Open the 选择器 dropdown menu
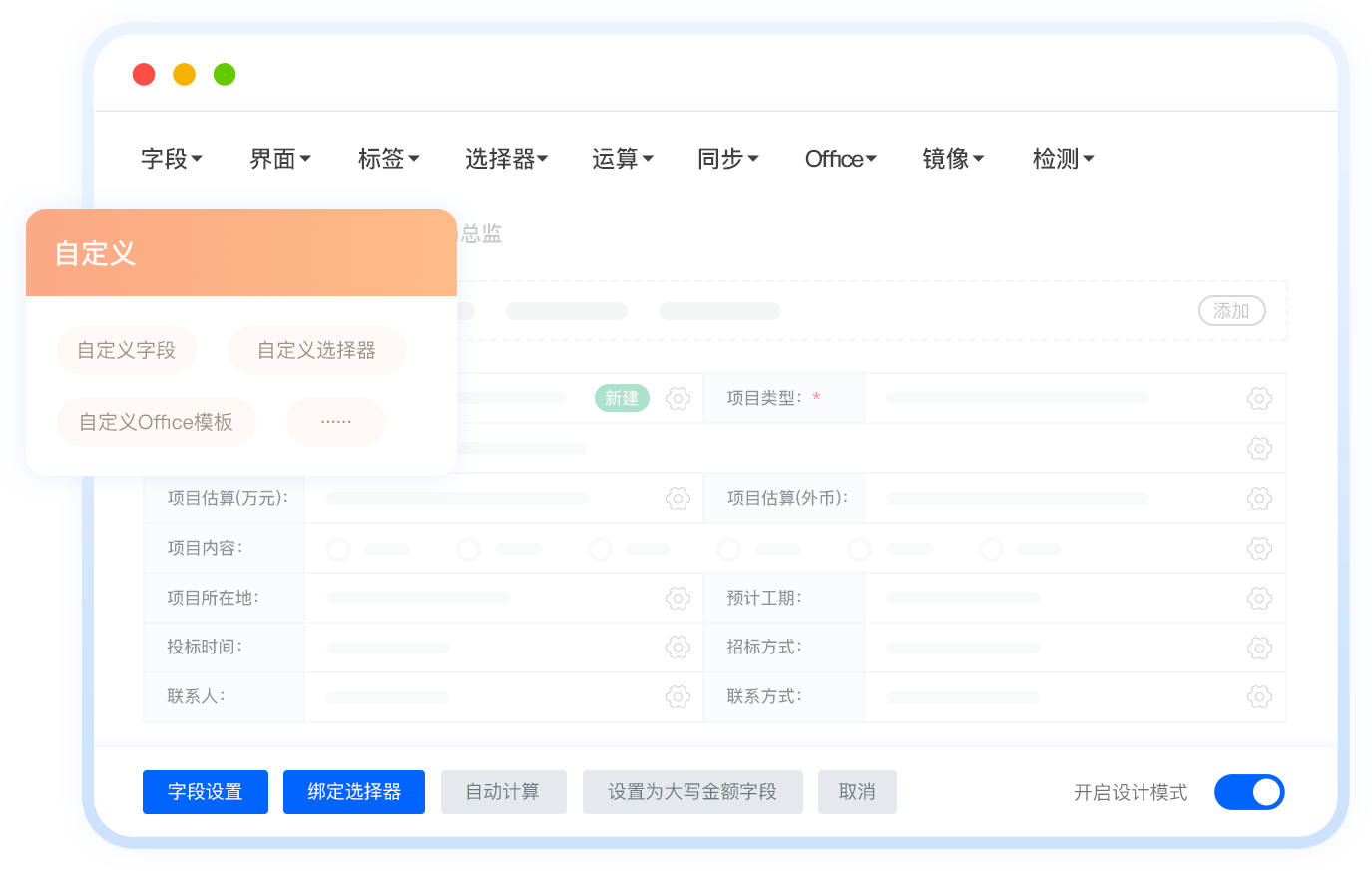 point(506,159)
